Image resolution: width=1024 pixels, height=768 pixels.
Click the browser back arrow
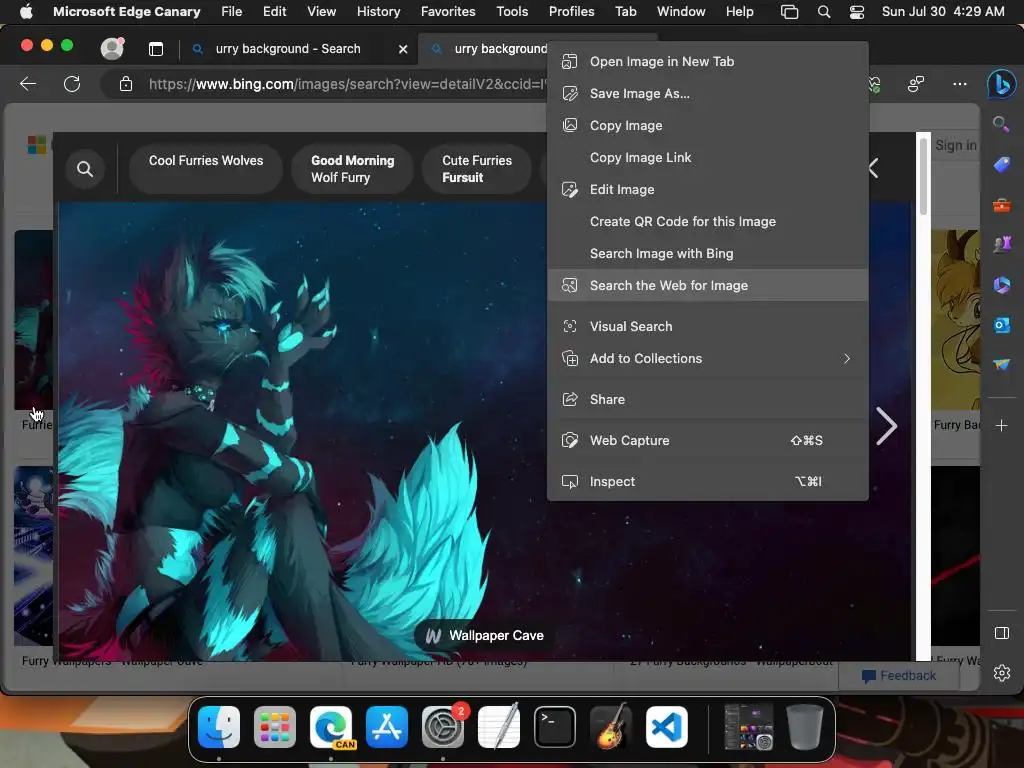pos(28,84)
